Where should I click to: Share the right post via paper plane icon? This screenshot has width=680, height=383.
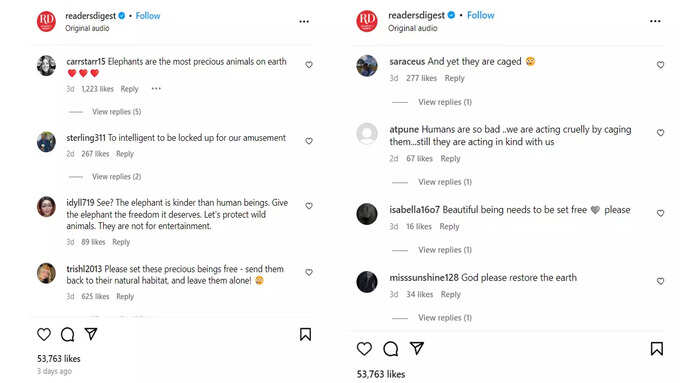416,348
